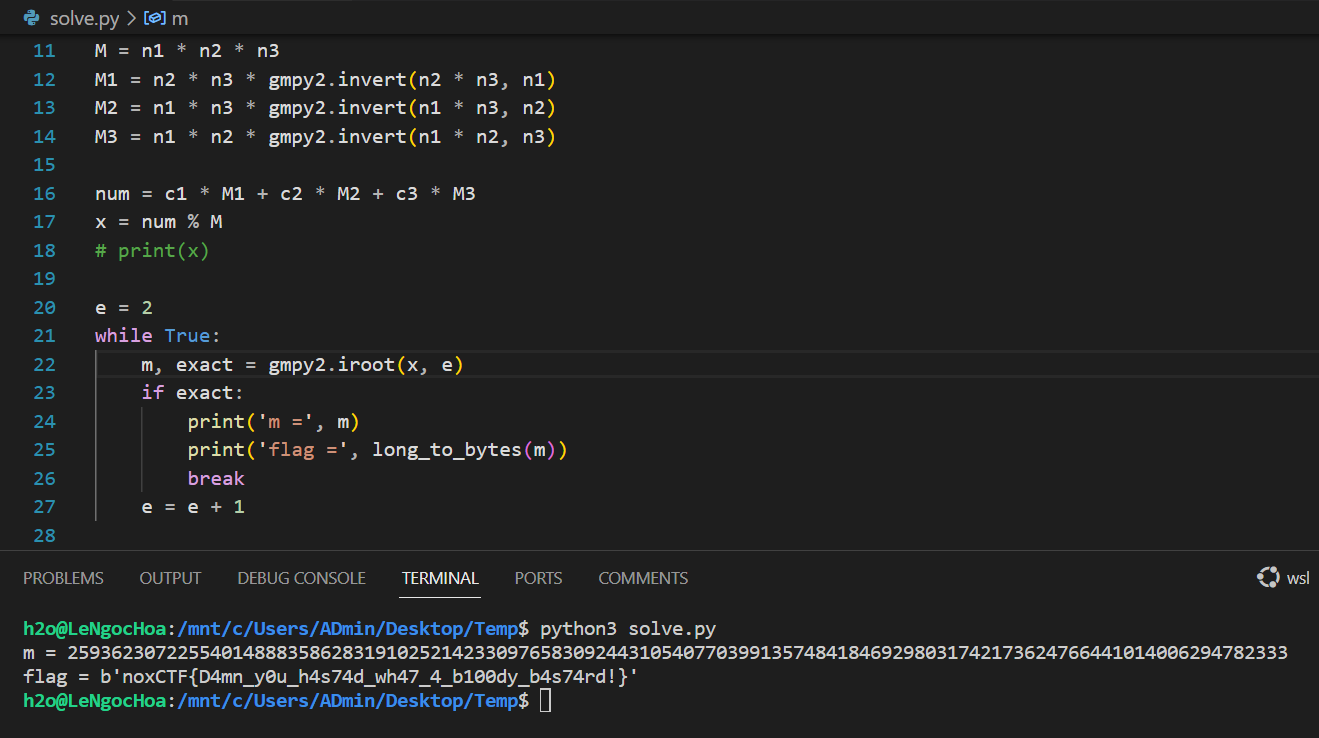Click 'gmpy2.iroot' call on line 22
Screen dimensions: 1319x738
[x=331, y=364]
